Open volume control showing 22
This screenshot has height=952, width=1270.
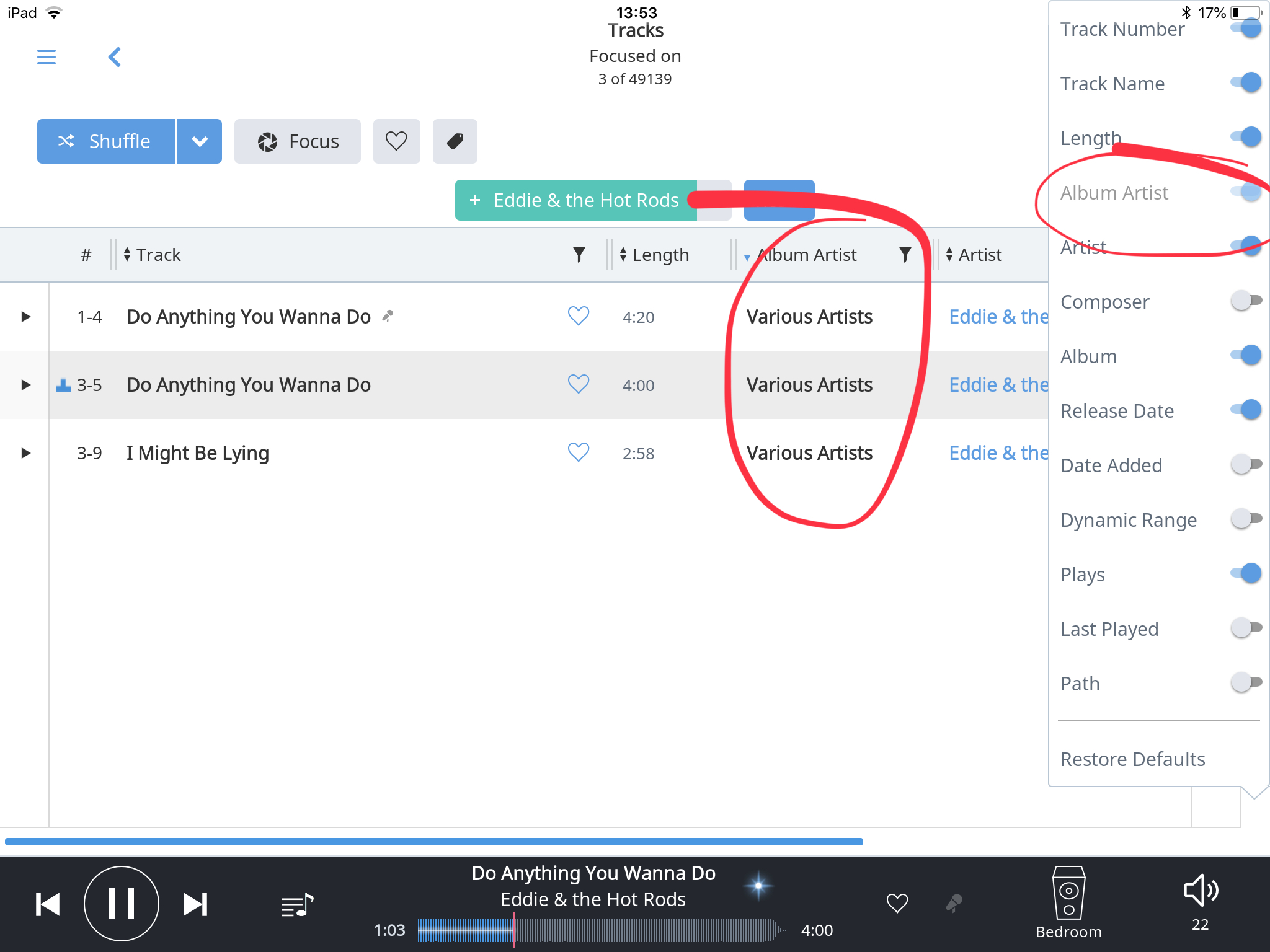pyautogui.click(x=1201, y=902)
